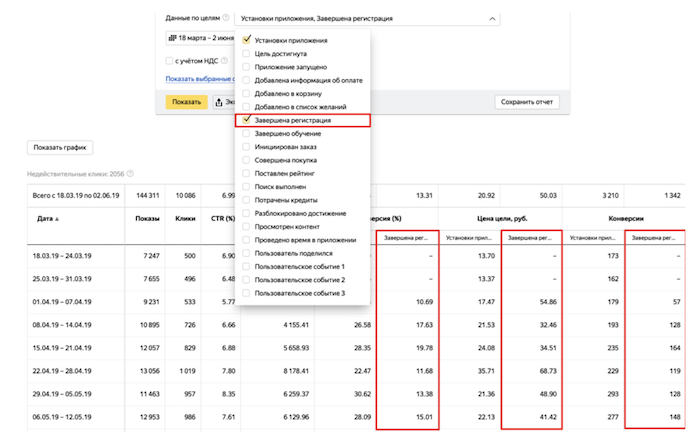
Task: Click the Показы column header
Action: (x=147, y=219)
